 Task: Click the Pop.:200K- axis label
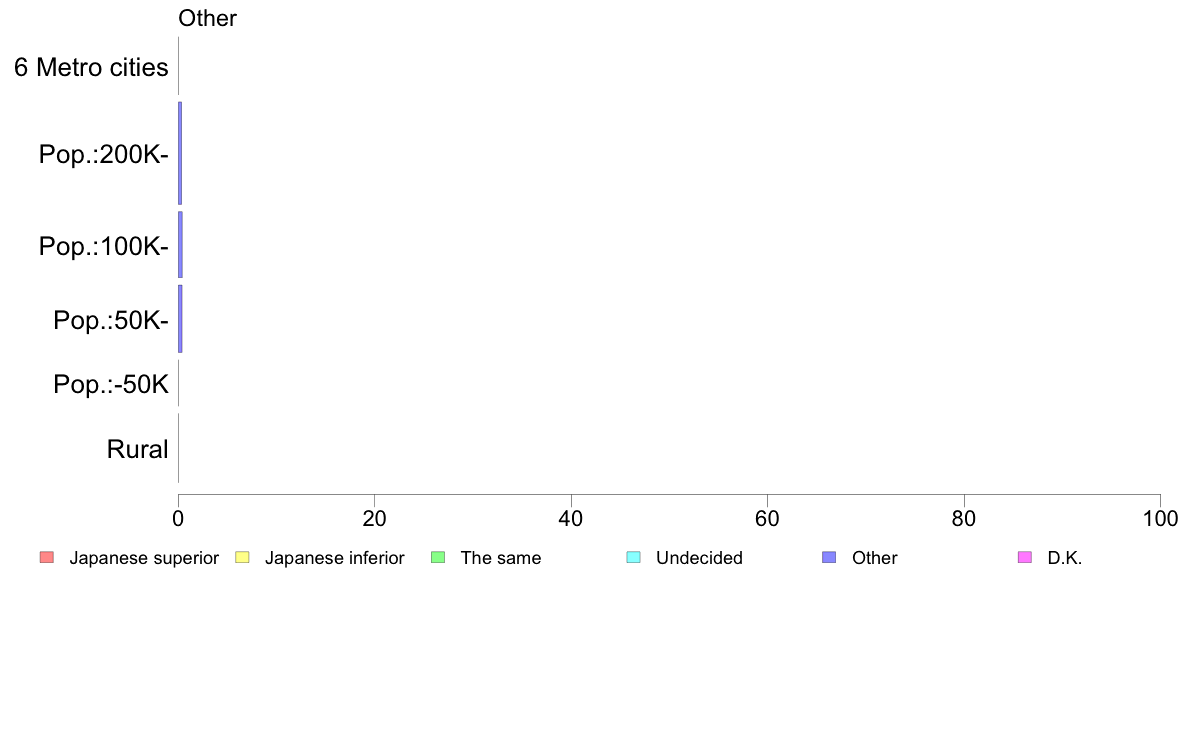[x=104, y=155]
